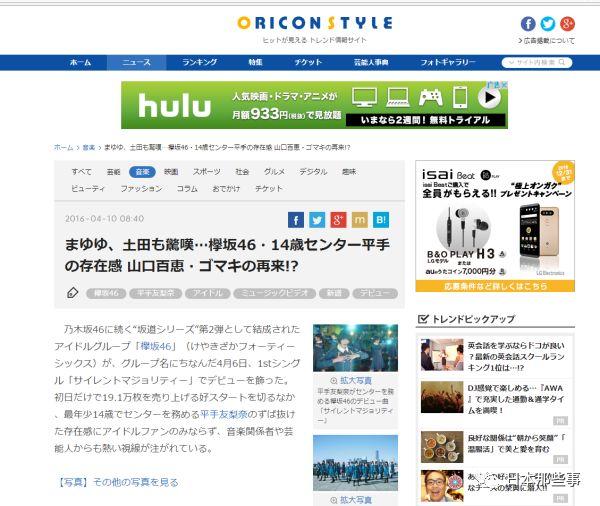The width and height of the screenshot is (600, 506).
Task: Select the 映画 news category
Action: coord(171,172)
